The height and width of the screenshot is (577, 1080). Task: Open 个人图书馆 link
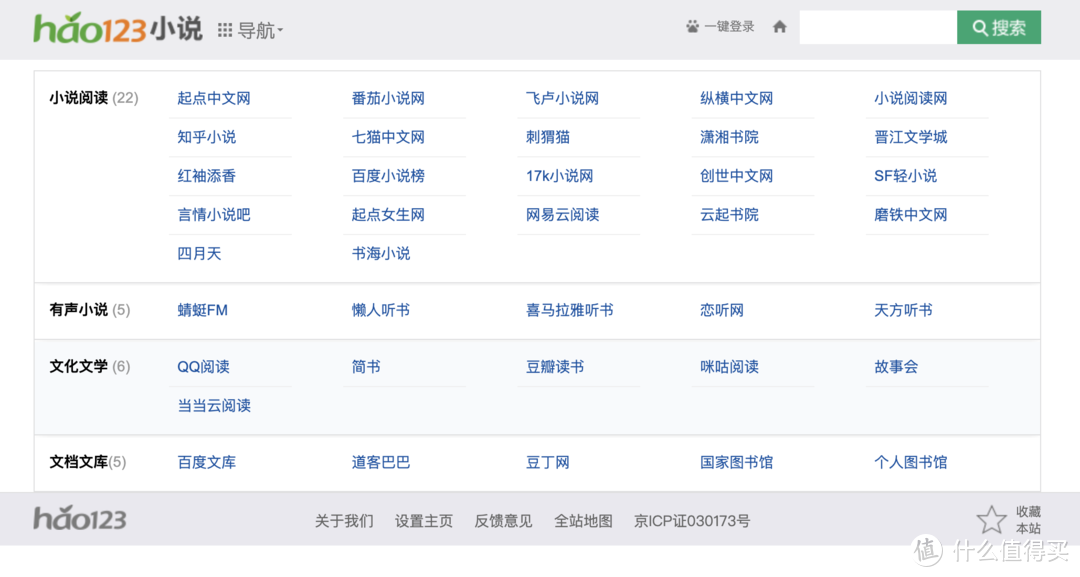[x=911, y=463]
